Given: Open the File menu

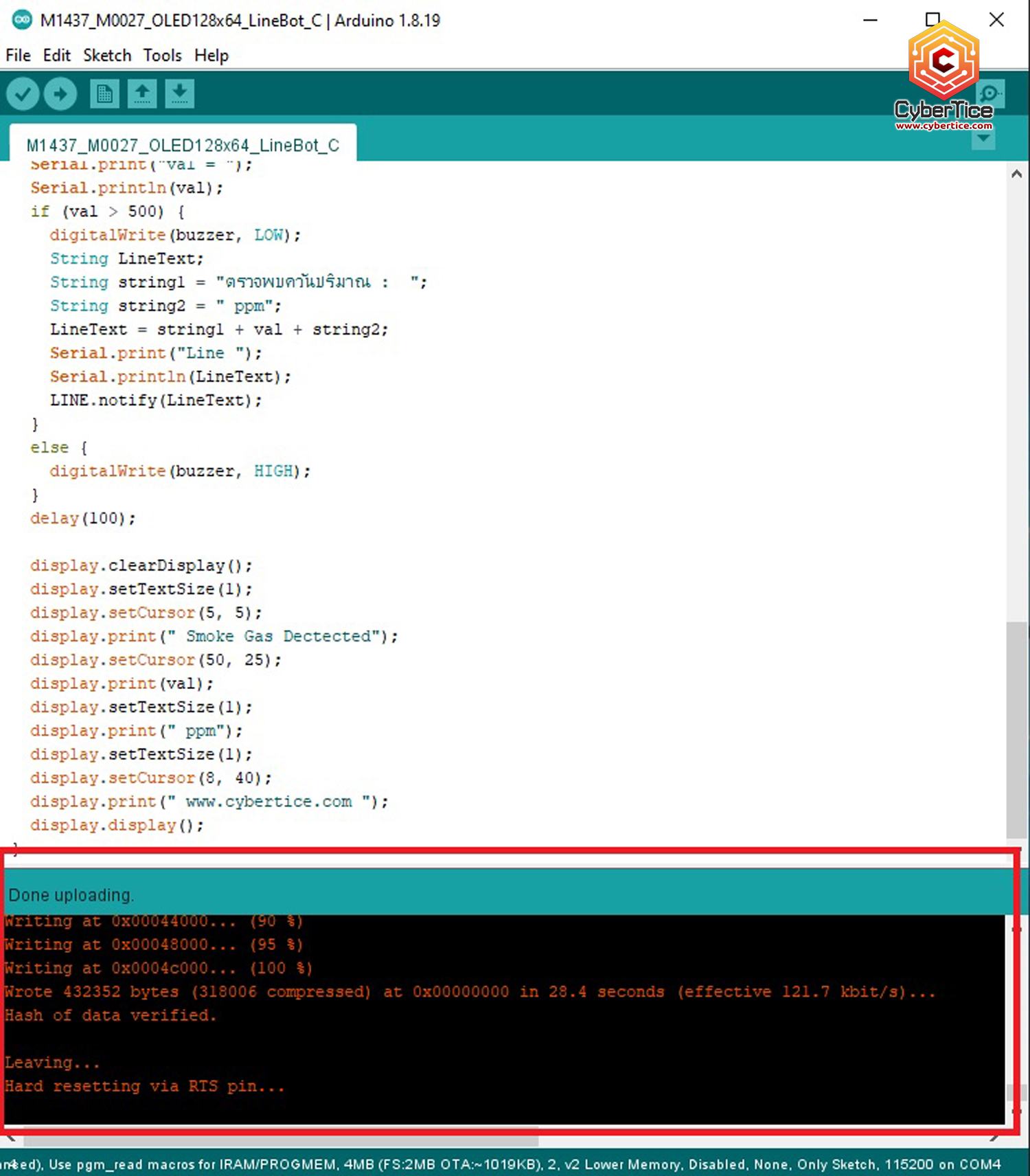Looking at the screenshot, I should (x=18, y=55).
